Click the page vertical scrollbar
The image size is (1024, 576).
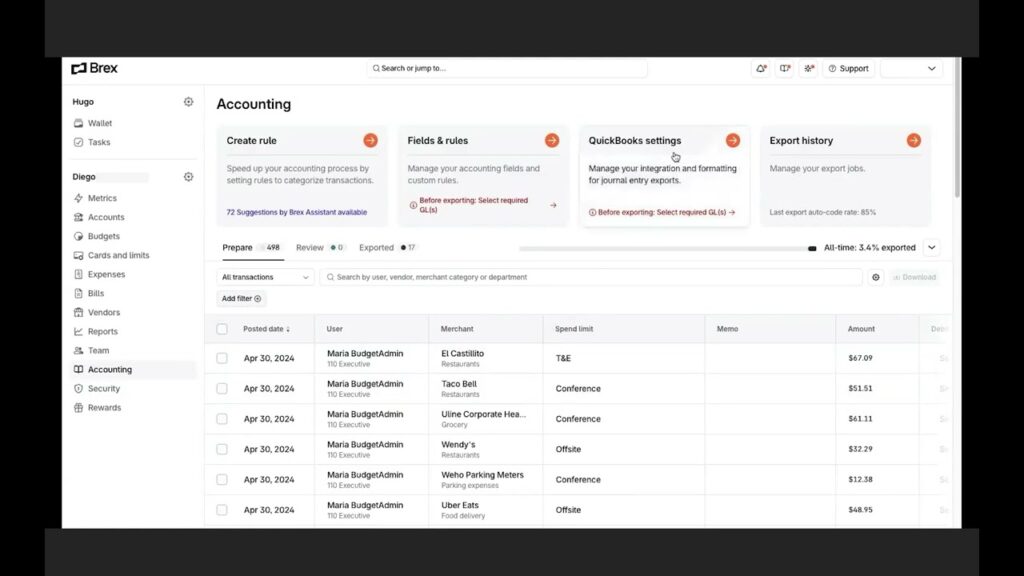pyautogui.click(x=957, y=127)
